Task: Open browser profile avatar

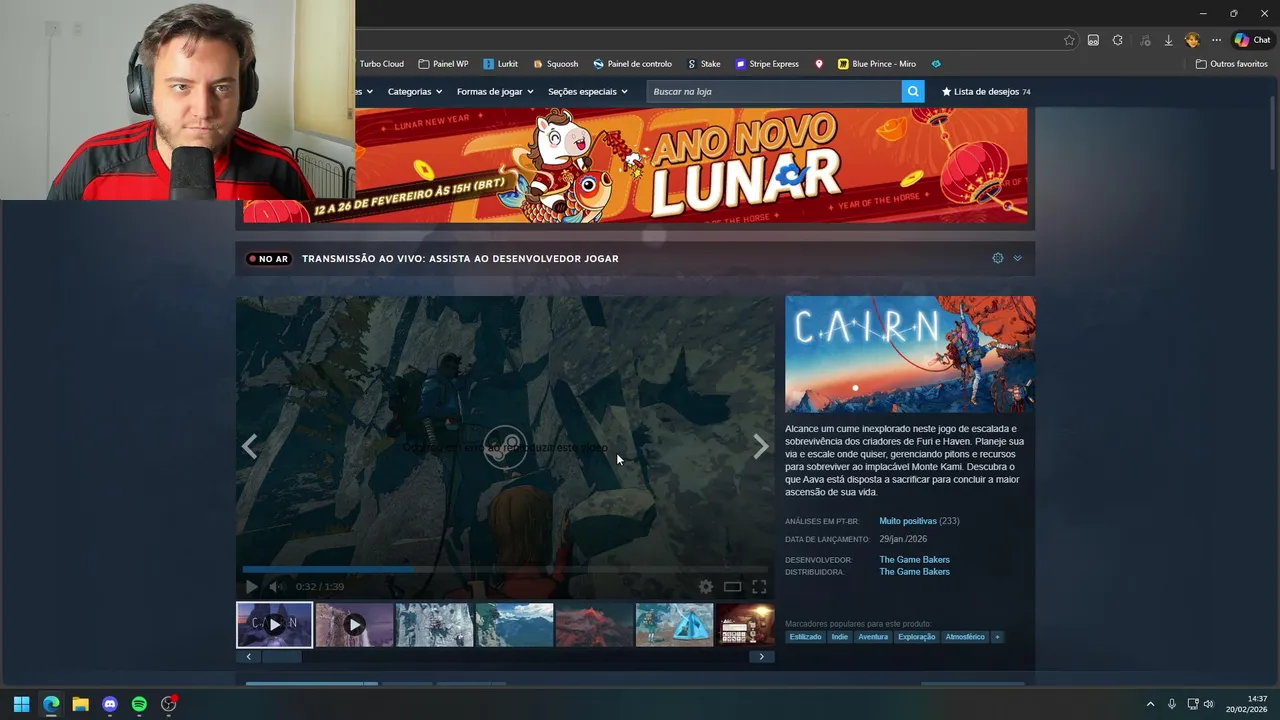Action: [1192, 40]
